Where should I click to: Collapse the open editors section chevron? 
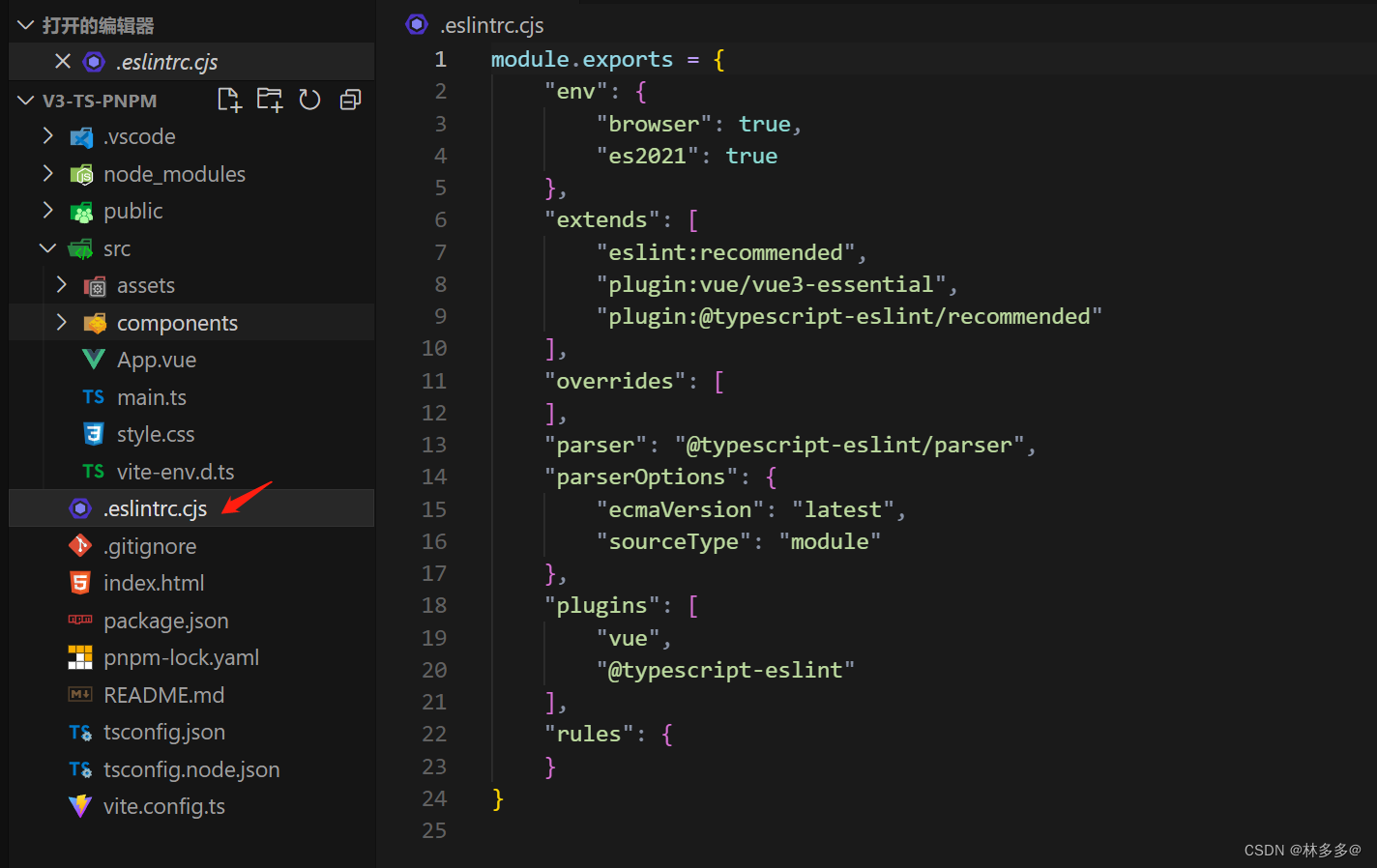tap(26, 25)
